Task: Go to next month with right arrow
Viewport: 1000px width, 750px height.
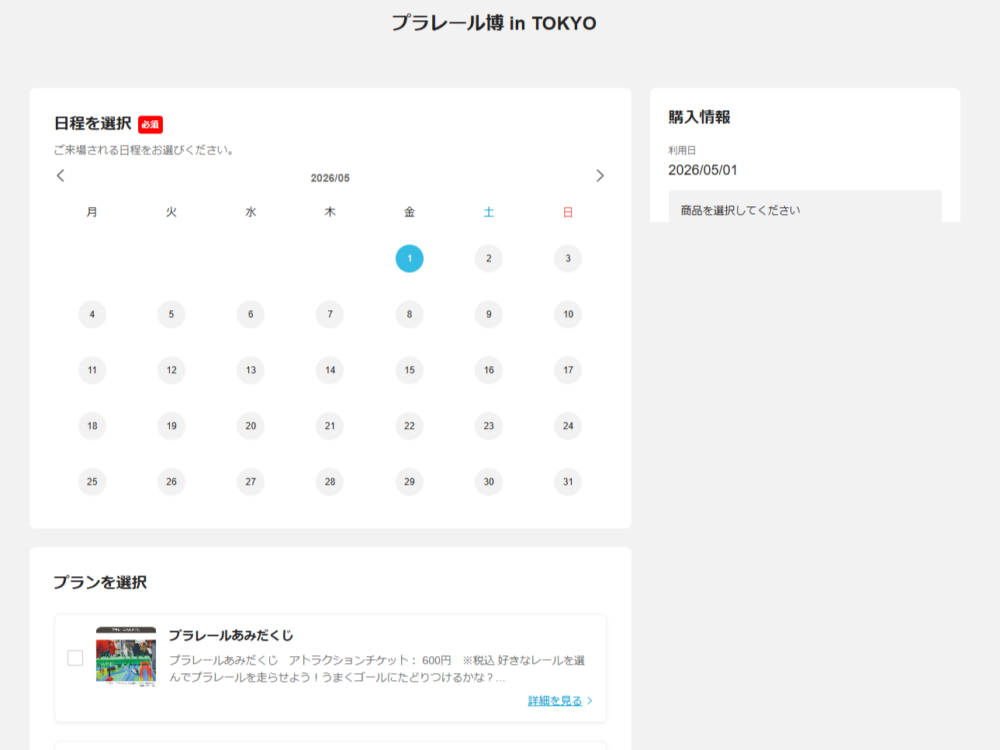Action: tap(599, 176)
